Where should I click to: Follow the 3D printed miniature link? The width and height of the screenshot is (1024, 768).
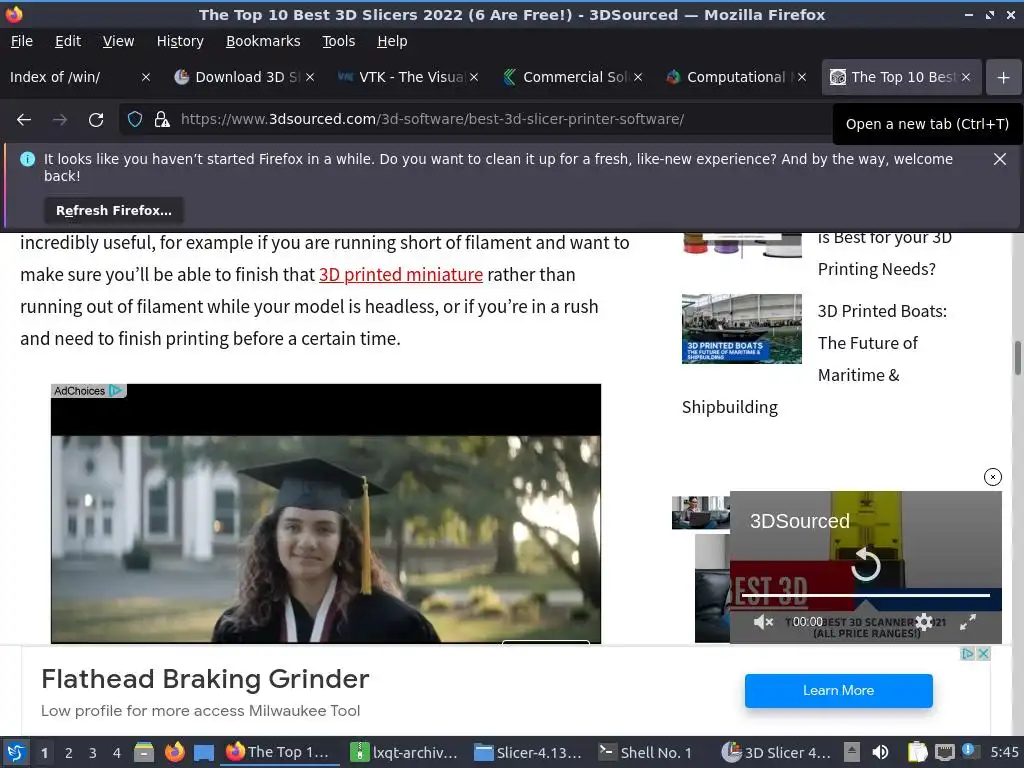(400, 275)
